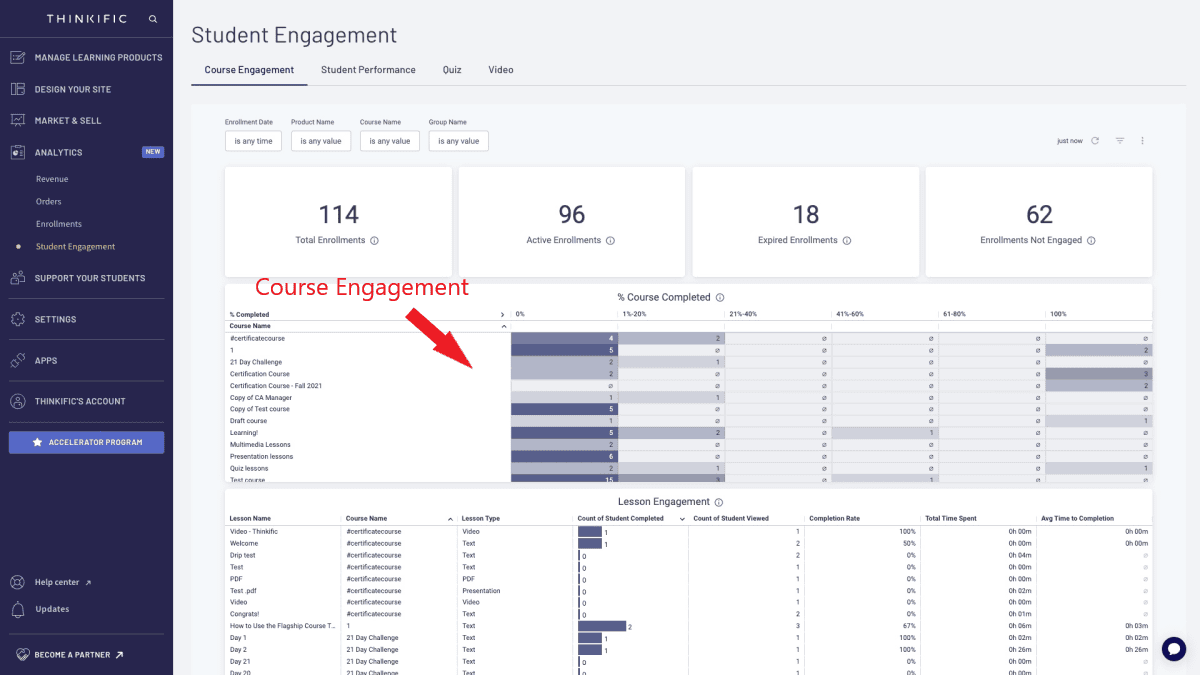Click the 'Drip test' lesson name
Image resolution: width=1200 pixels, height=675 pixels.
(243, 555)
